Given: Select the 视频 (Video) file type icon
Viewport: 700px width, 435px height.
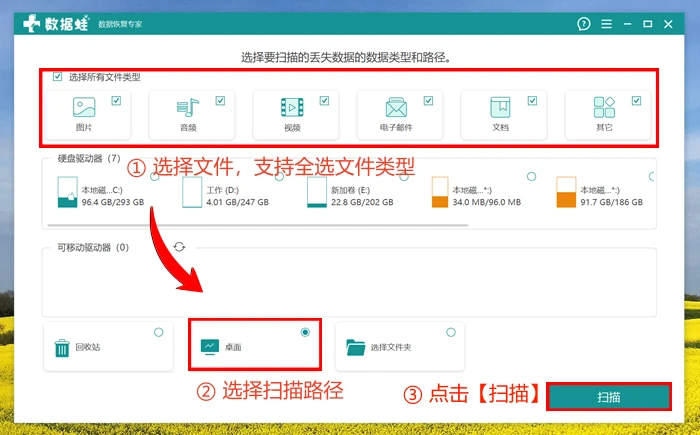Looking at the screenshot, I should (x=292, y=108).
